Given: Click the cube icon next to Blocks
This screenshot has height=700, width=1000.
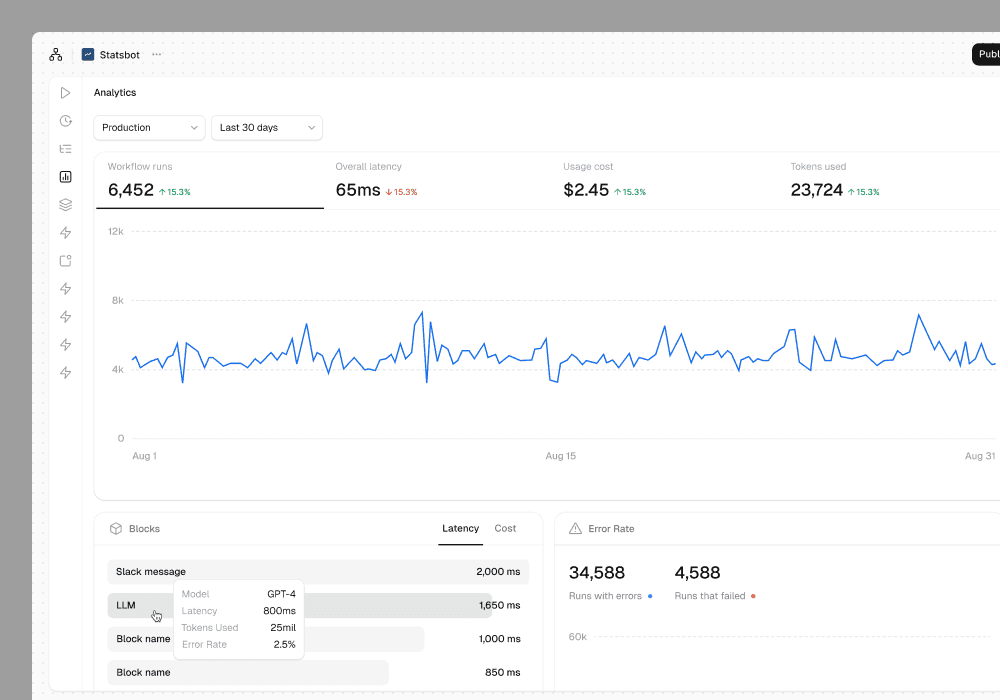Looking at the screenshot, I should click(x=116, y=529).
